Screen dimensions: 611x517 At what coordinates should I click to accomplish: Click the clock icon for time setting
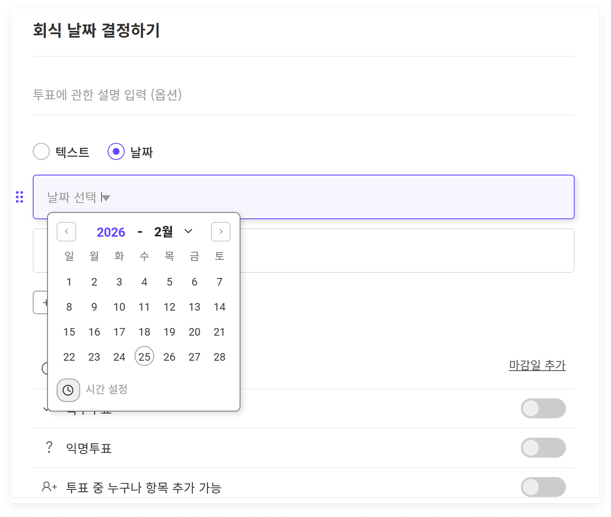pyautogui.click(x=68, y=390)
